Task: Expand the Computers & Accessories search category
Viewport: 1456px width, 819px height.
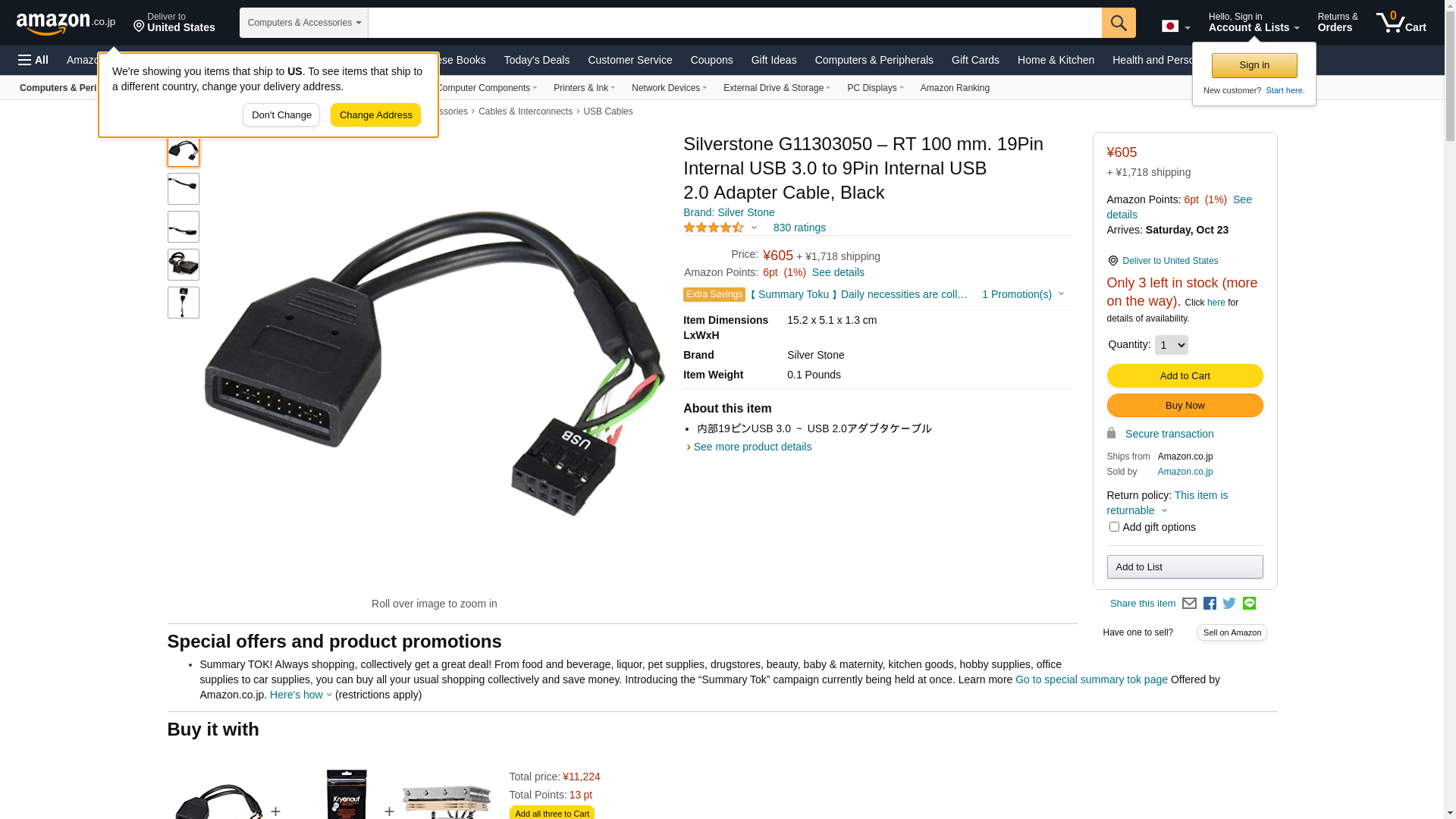Action: click(x=303, y=23)
